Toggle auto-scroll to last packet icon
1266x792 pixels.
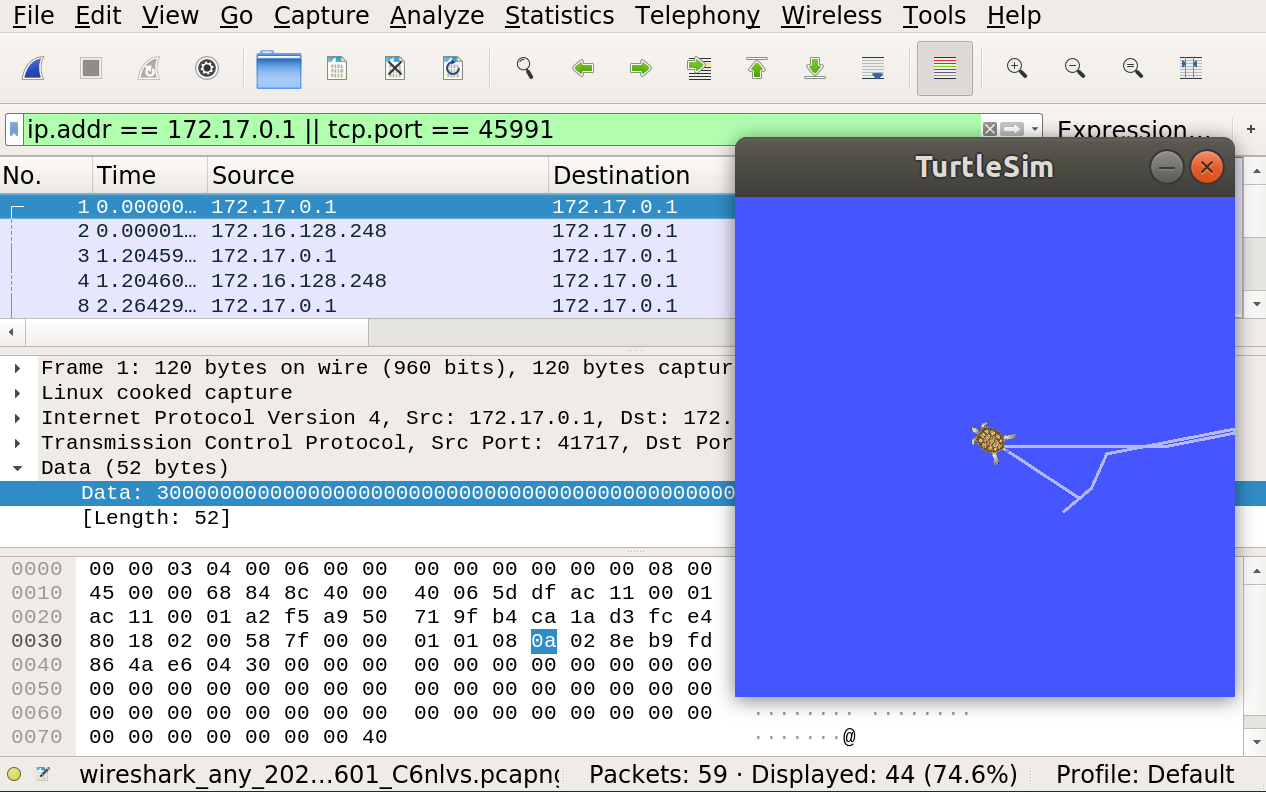(x=873, y=68)
